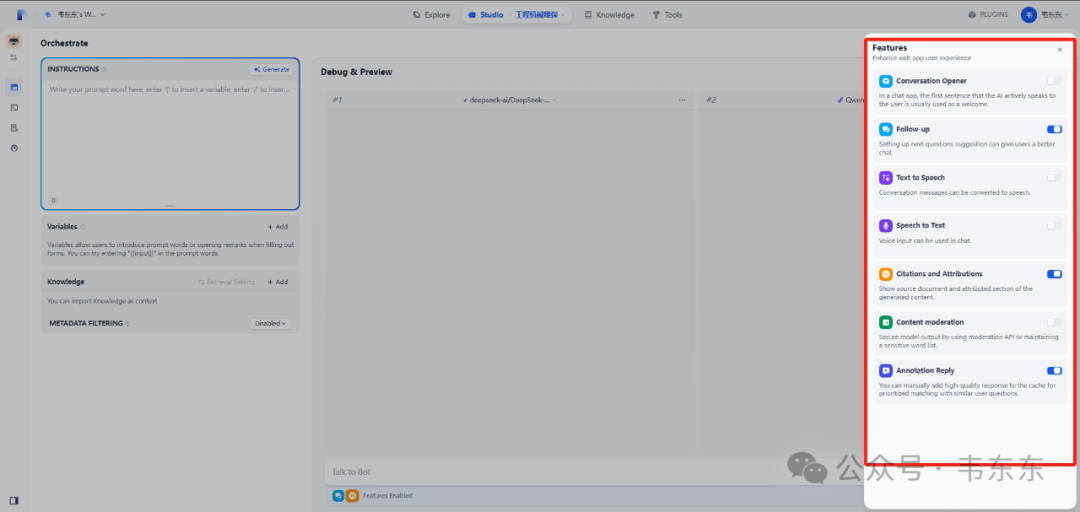Click the Annotation Reply feature icon

886,370
